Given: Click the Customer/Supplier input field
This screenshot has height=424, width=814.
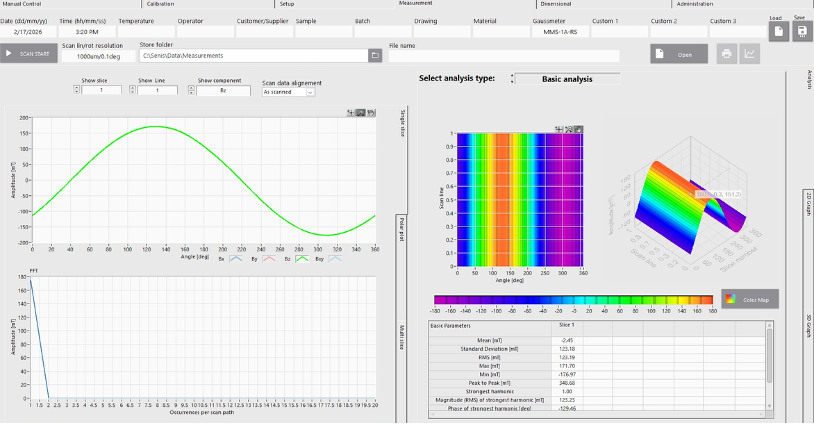Looking at the screenshot, I should [x=264, y=32].
